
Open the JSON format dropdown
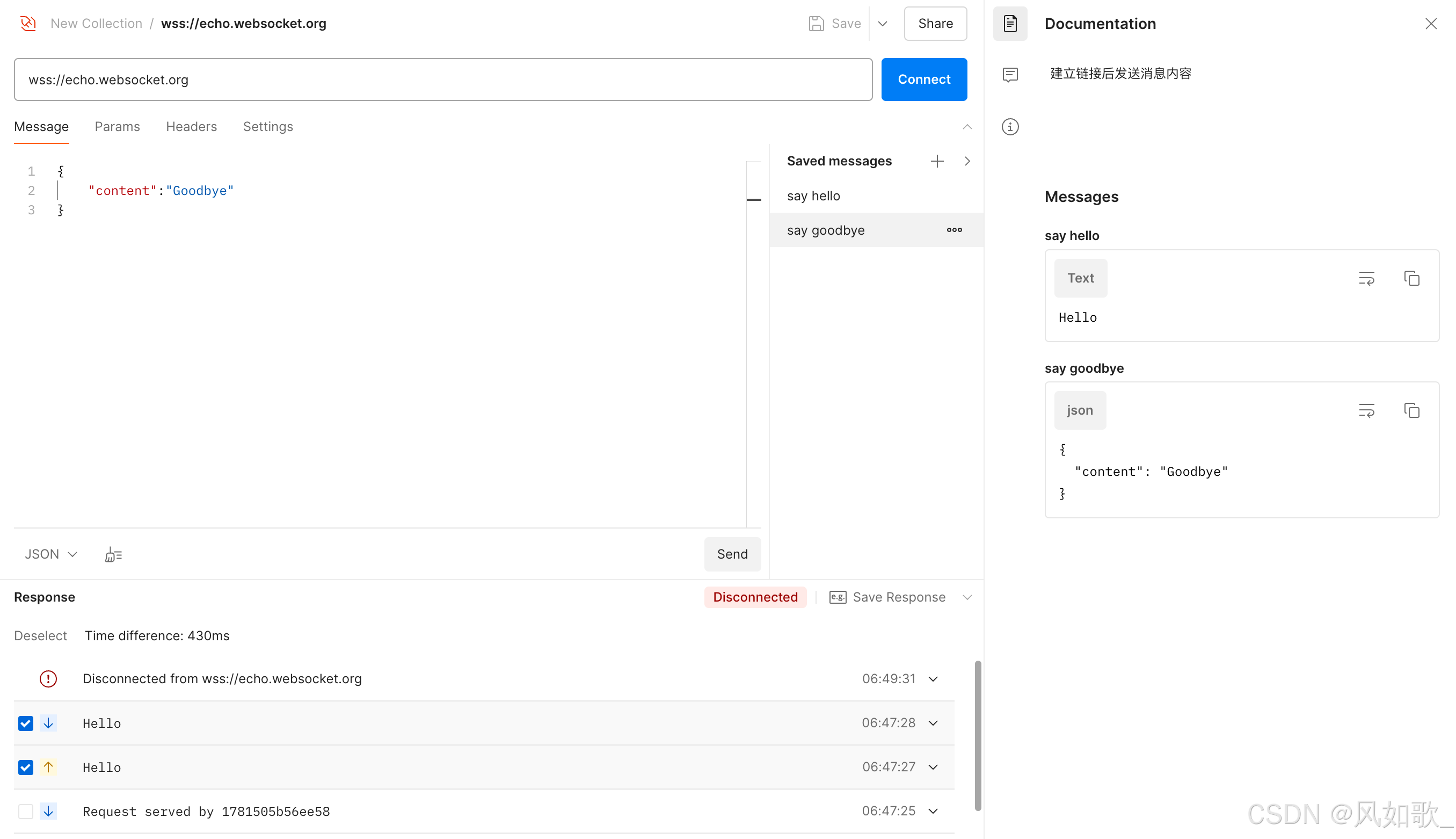[50, 554]
